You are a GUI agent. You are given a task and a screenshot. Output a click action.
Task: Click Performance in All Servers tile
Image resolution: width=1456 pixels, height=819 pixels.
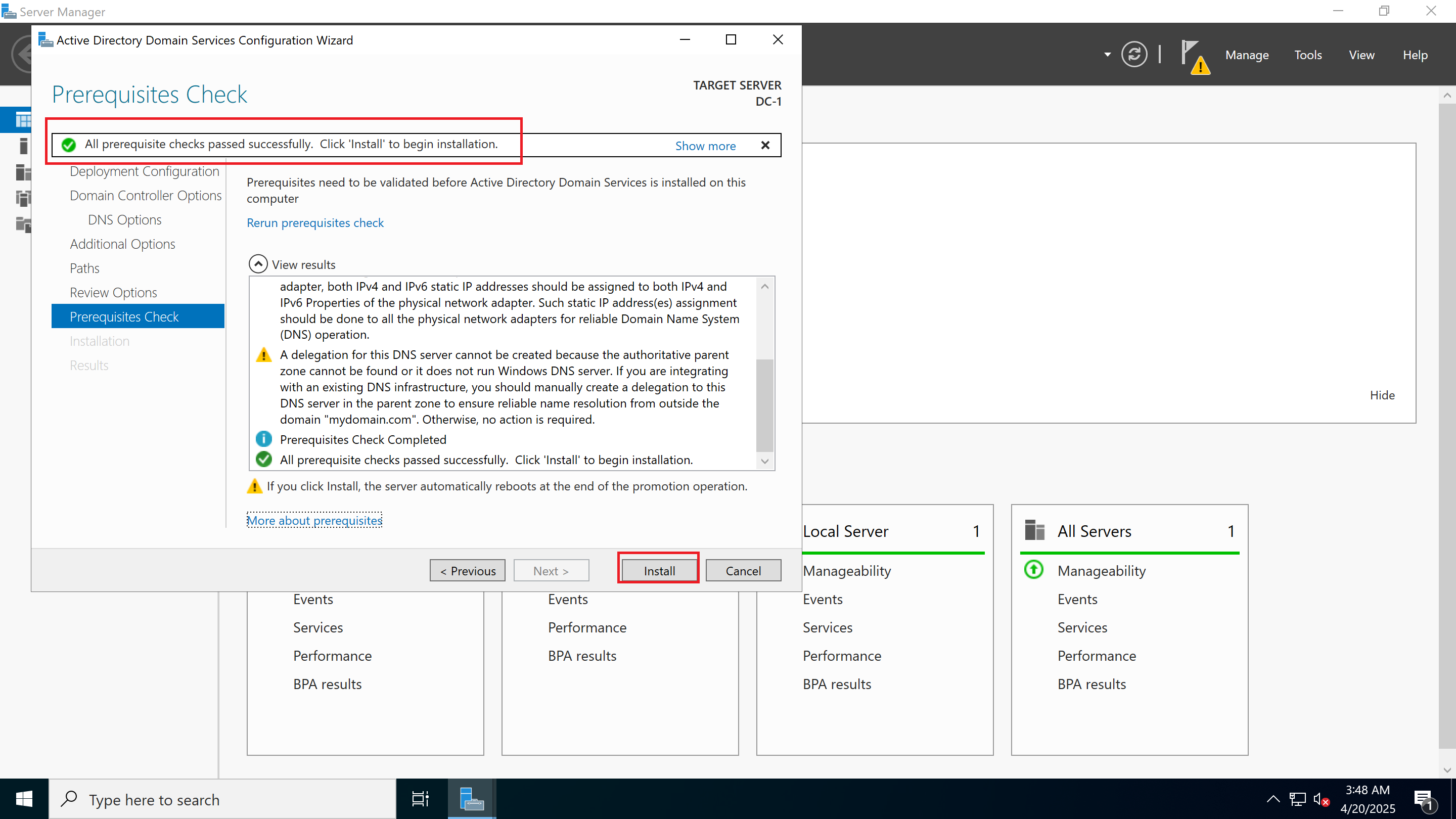1097,656
